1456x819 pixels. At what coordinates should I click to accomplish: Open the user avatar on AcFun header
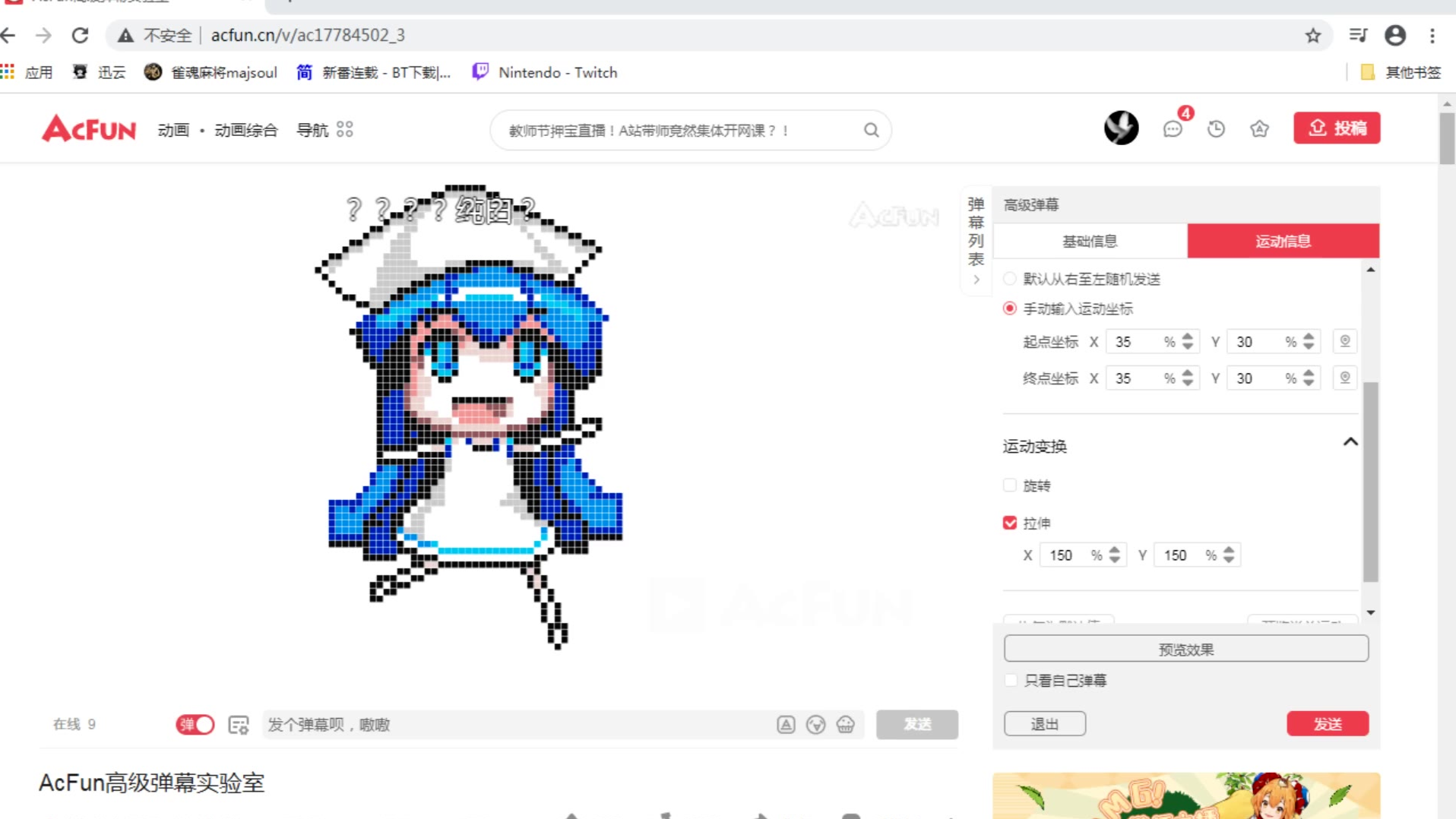pos(1121,128)
